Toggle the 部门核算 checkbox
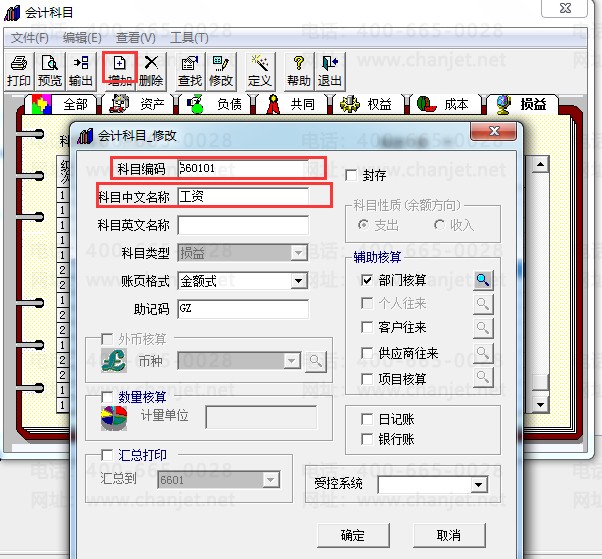The height and width of the screenshot is (559, 602). pyautogui.click(x=367, y=280)
